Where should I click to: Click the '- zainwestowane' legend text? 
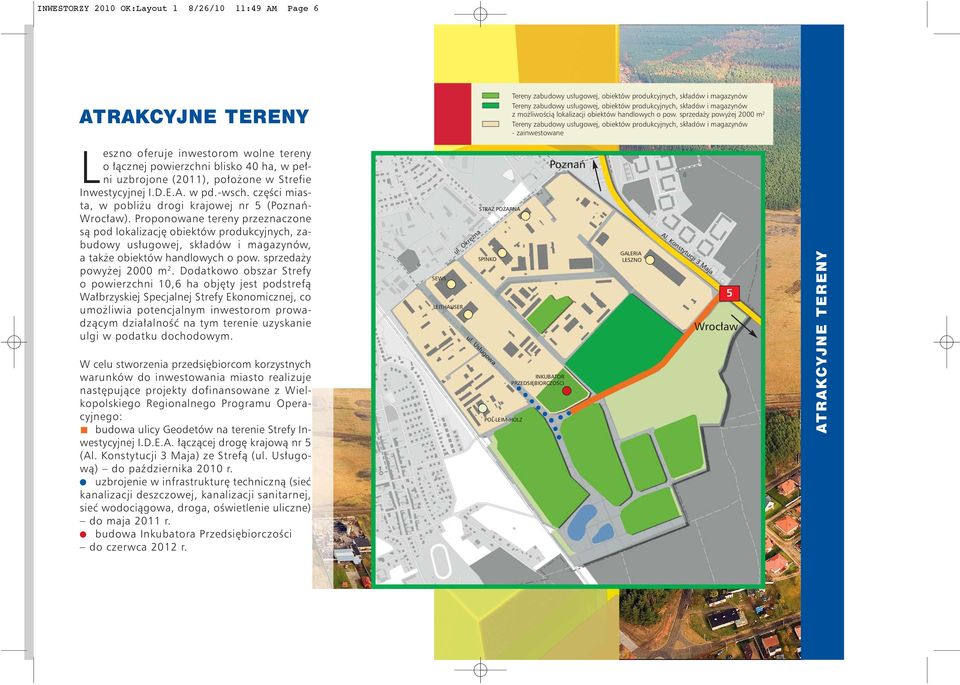(537, 133)
